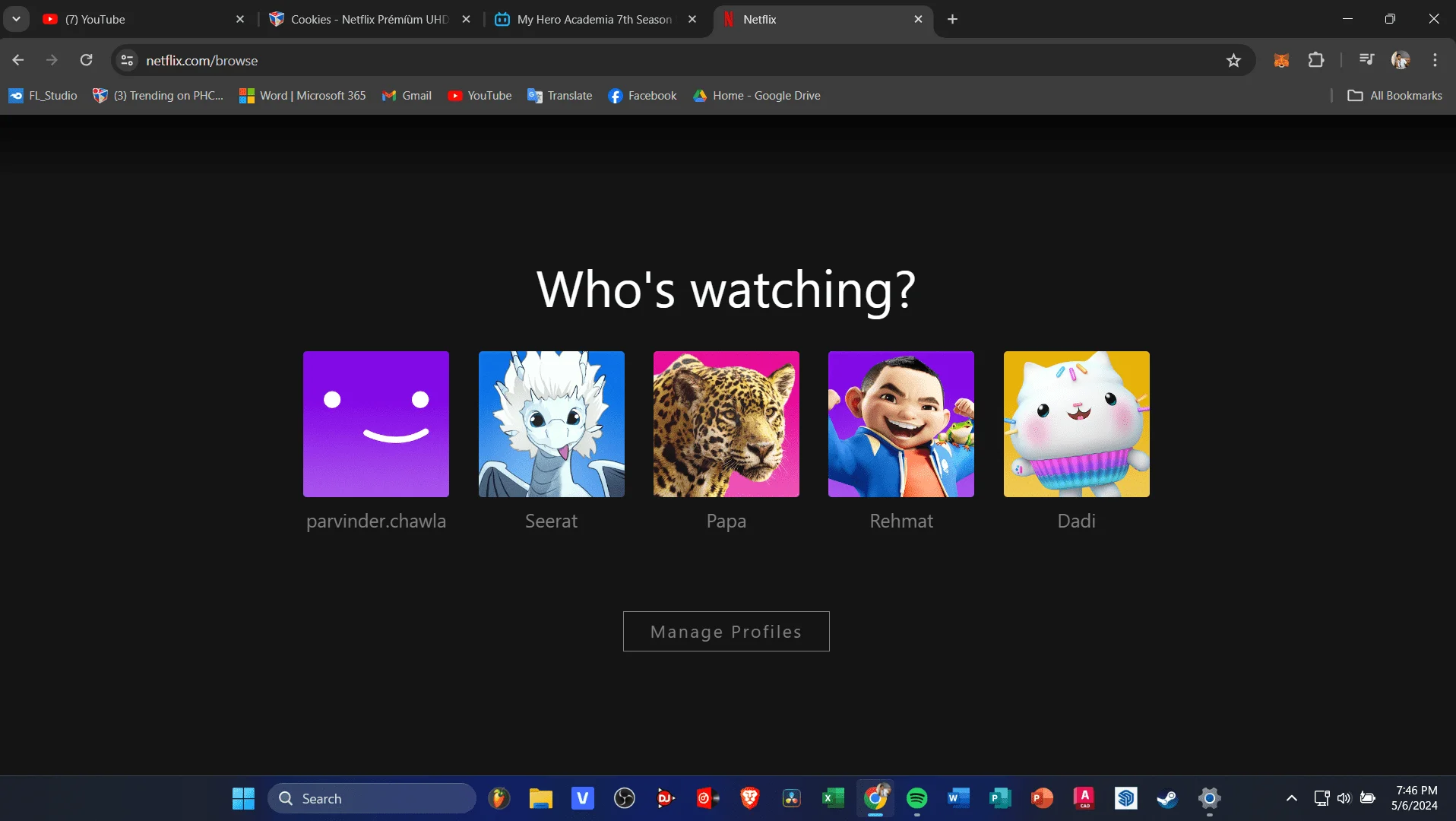Image resolution: width=1456 pixels, height=821 pixels.
Task: Open Publisher from the taskbar
Action: (x=1001, y=798)
